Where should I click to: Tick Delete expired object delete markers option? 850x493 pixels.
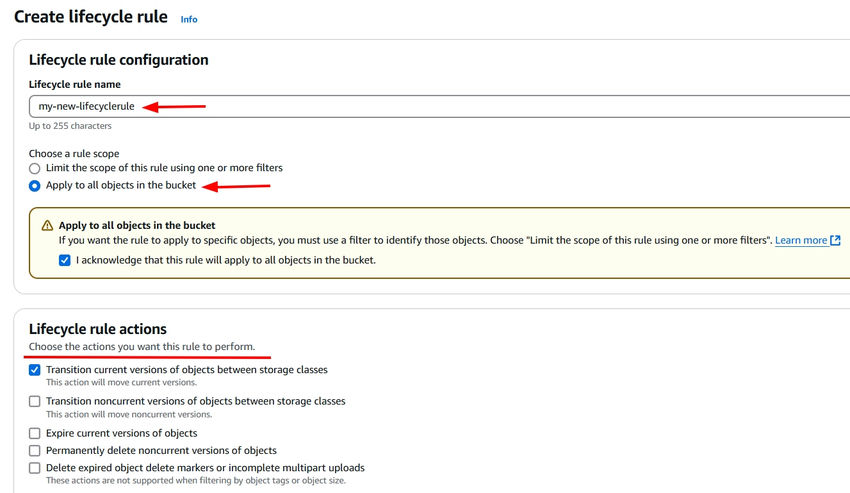pyautogui.click(x=35, y=468)
